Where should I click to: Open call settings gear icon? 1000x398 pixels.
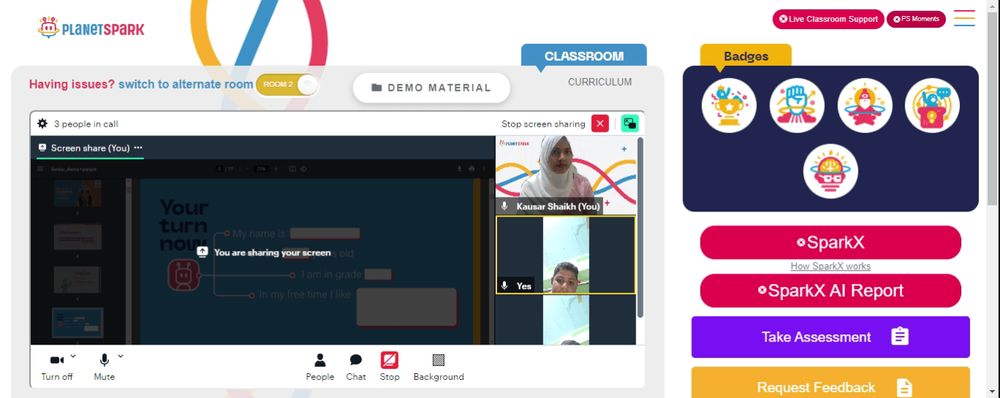[x=42, y=124]
